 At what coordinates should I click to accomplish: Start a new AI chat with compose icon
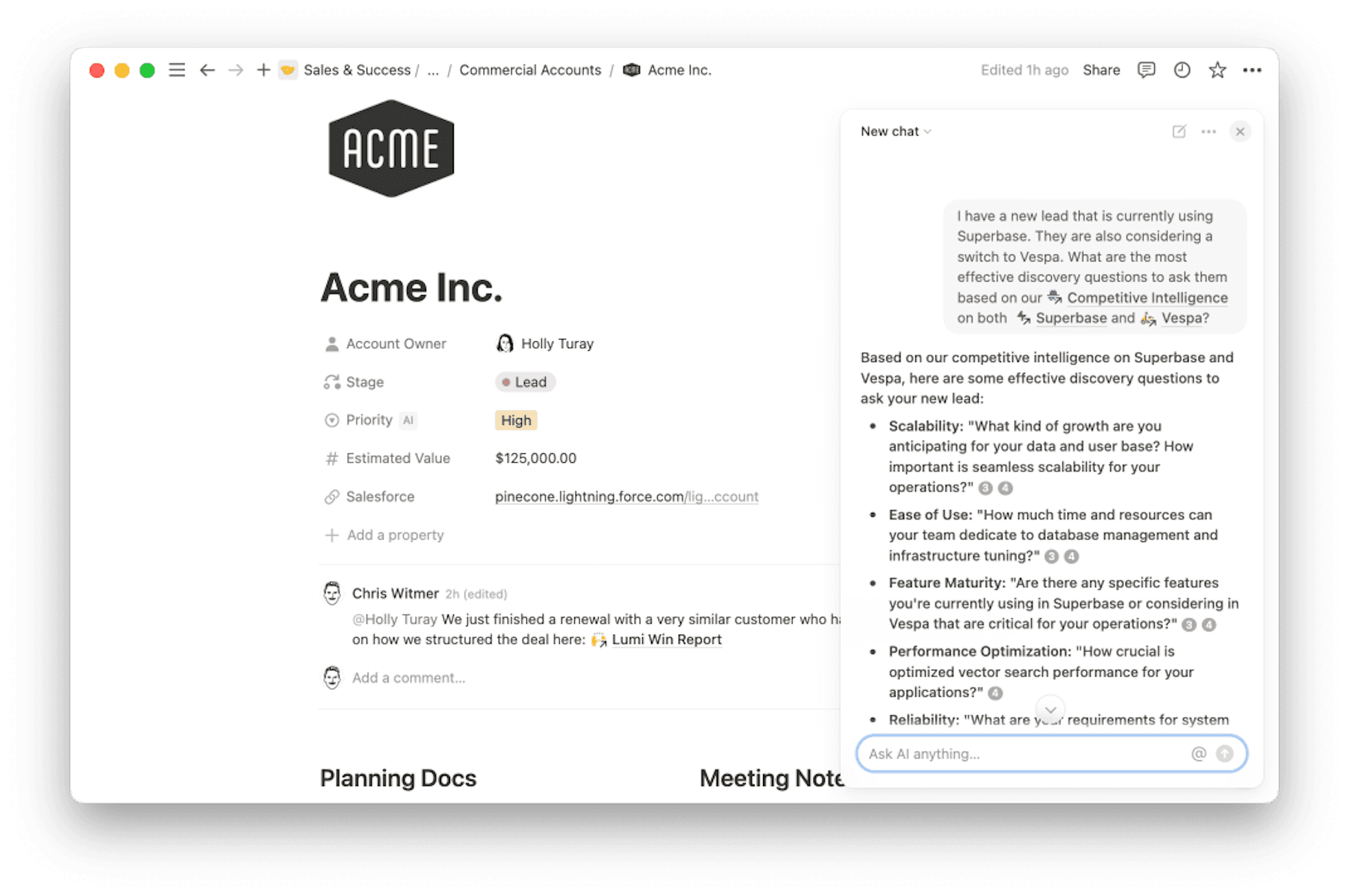(1179, 131)
